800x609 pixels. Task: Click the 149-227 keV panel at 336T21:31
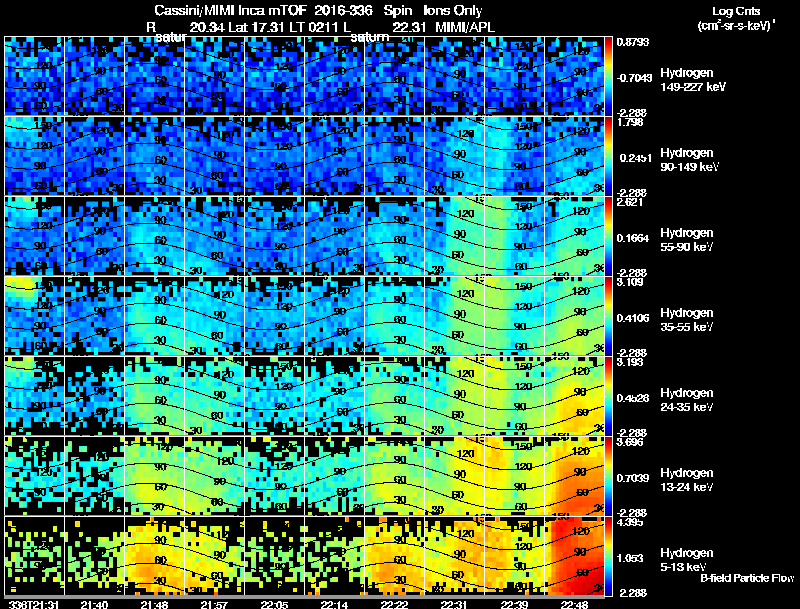[x=34, y=75]
